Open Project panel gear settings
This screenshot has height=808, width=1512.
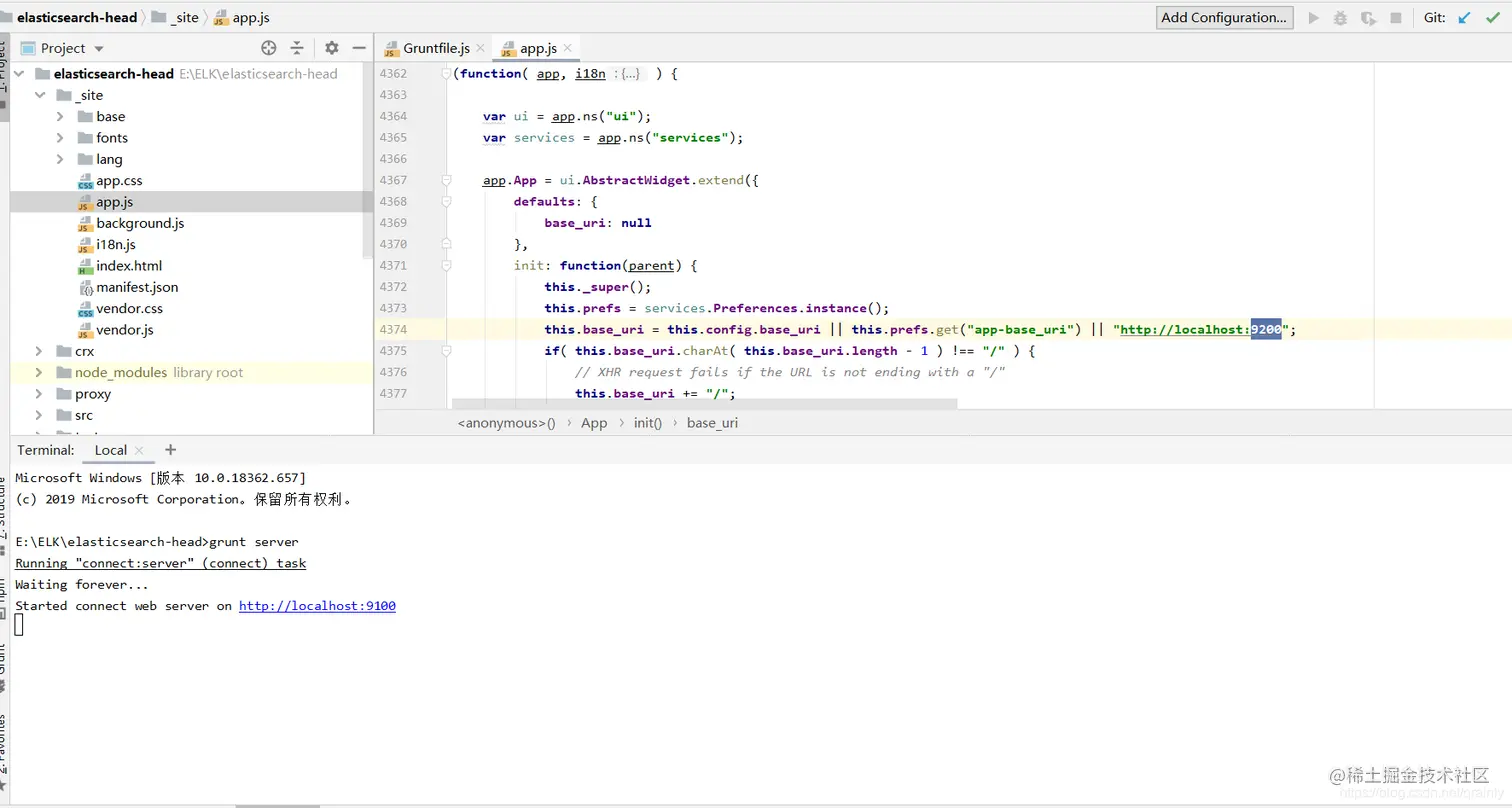point(332,48)
